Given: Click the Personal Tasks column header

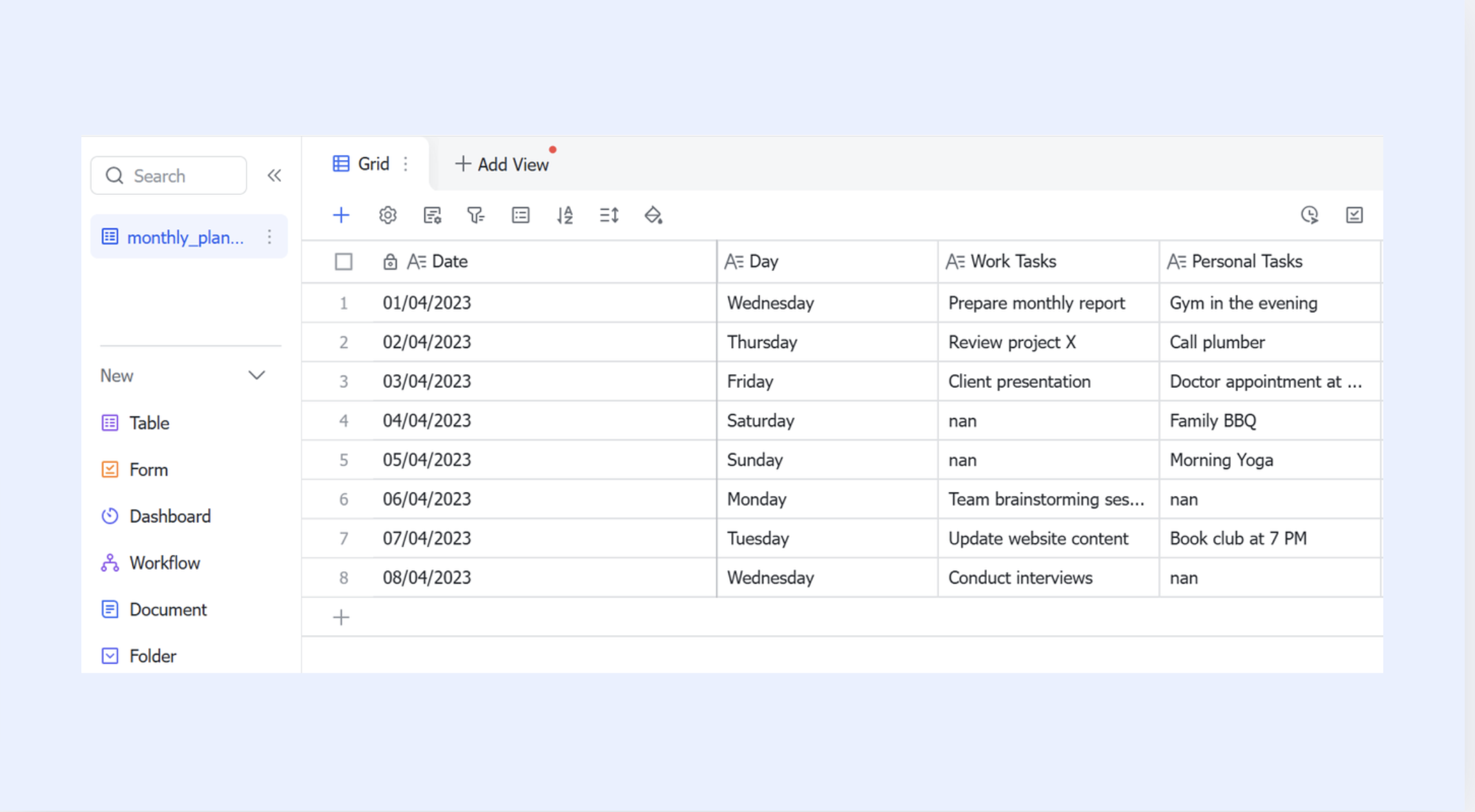Looking at the screenshot, I should point(1270,261).
